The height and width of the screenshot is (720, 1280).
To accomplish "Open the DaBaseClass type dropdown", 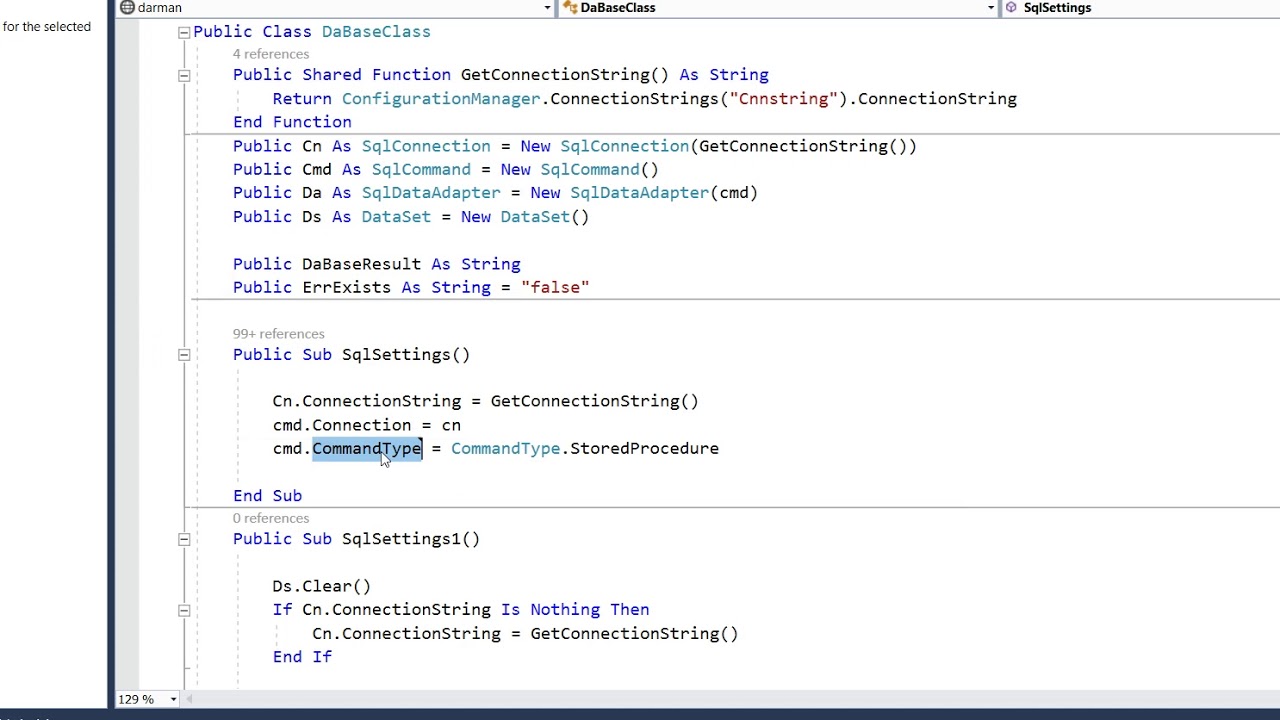I will tap(991, 8).
